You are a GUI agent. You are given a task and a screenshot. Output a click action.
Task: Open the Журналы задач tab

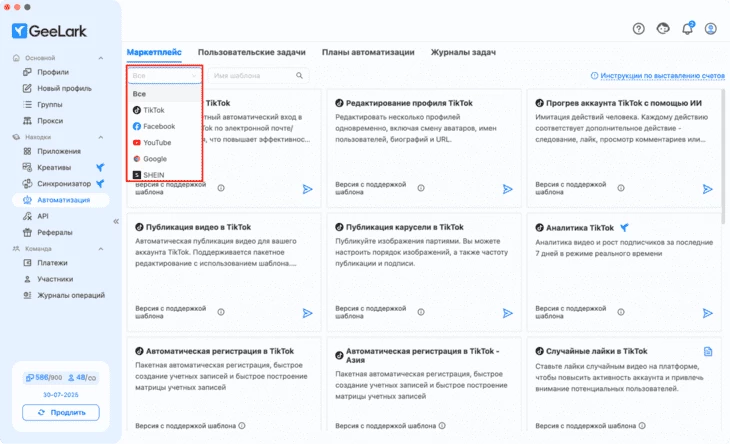(463, 52)
